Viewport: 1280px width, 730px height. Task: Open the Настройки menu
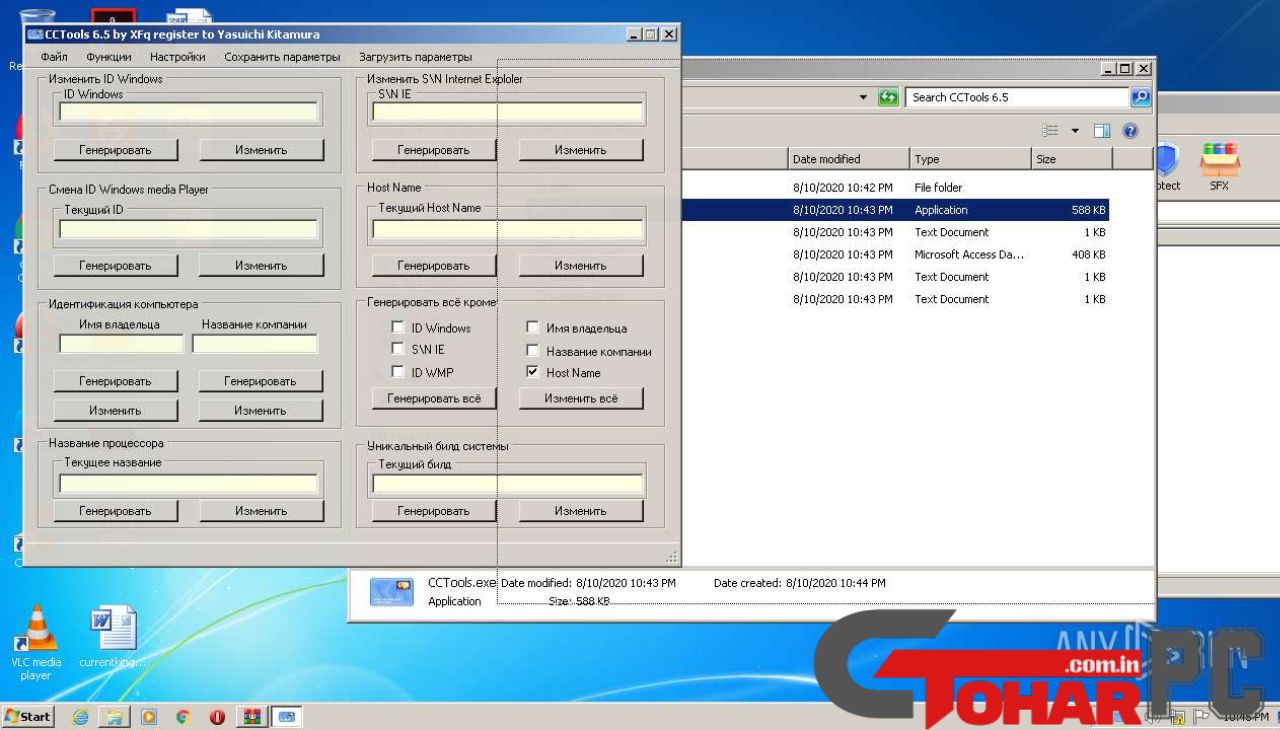(177, 57)
